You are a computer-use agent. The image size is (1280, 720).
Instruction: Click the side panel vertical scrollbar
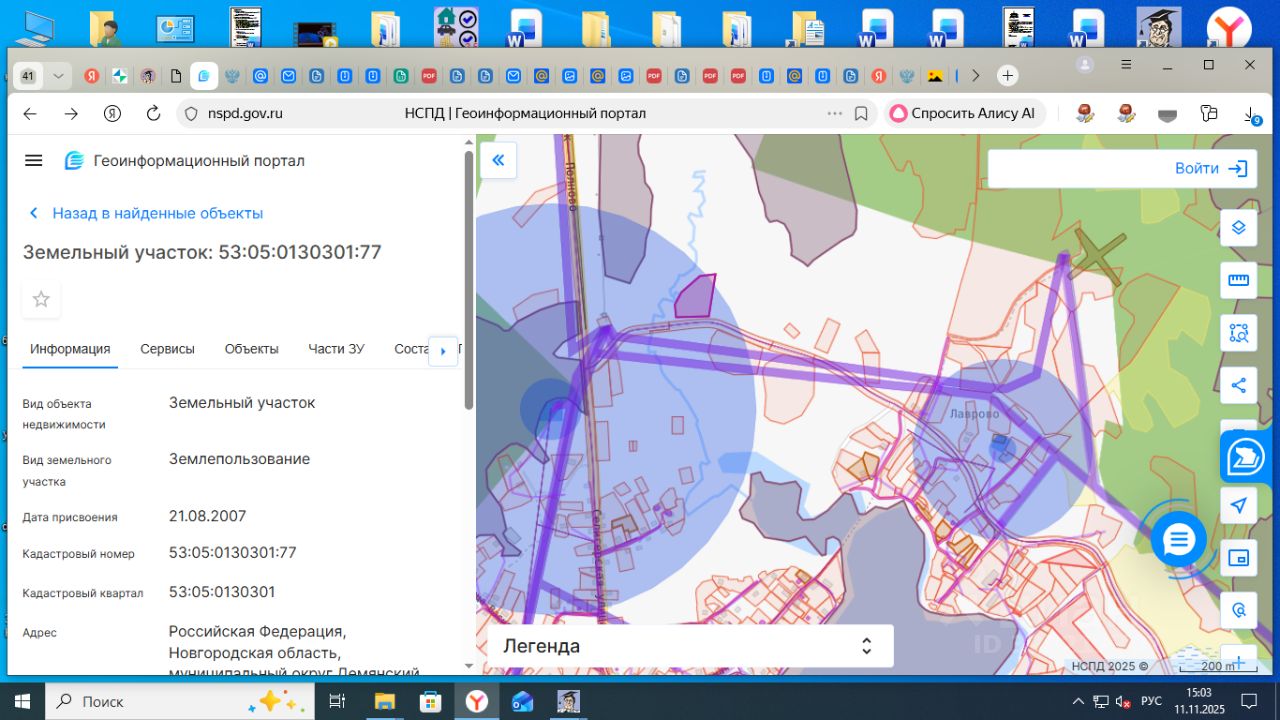click(468, 280)
